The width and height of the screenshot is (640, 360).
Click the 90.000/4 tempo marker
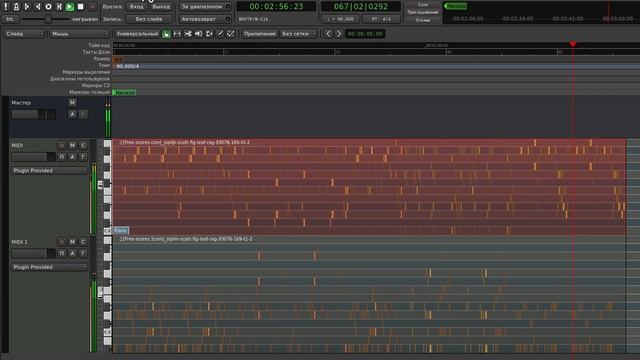click(x=127, y=66)
